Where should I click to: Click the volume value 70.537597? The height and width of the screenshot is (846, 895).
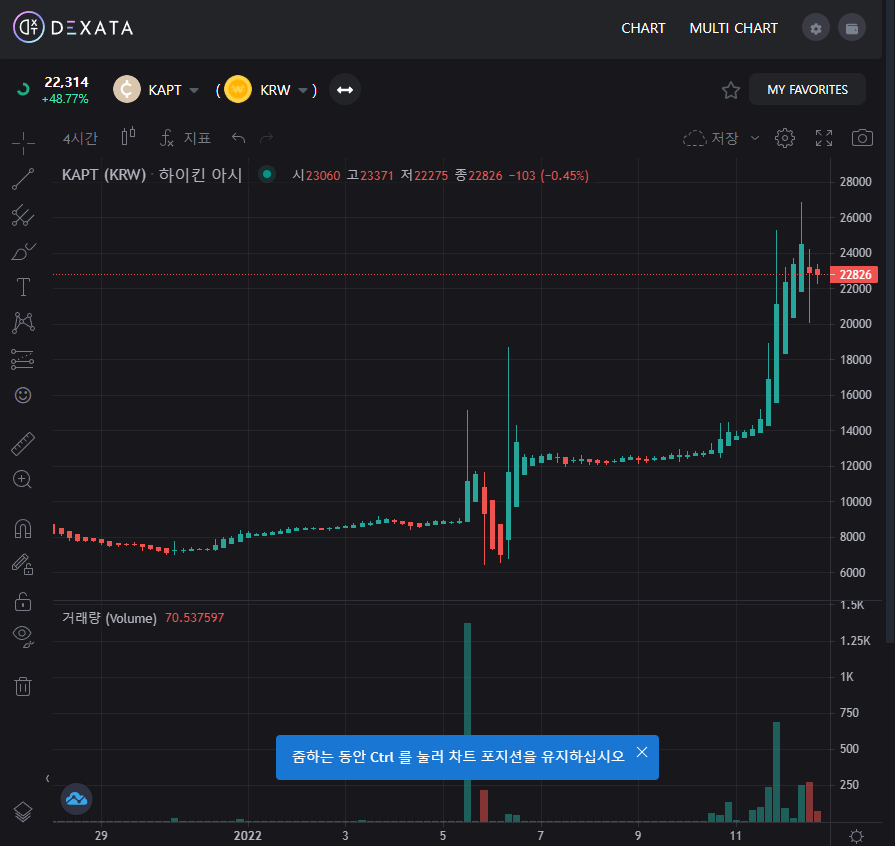[194, 618]
